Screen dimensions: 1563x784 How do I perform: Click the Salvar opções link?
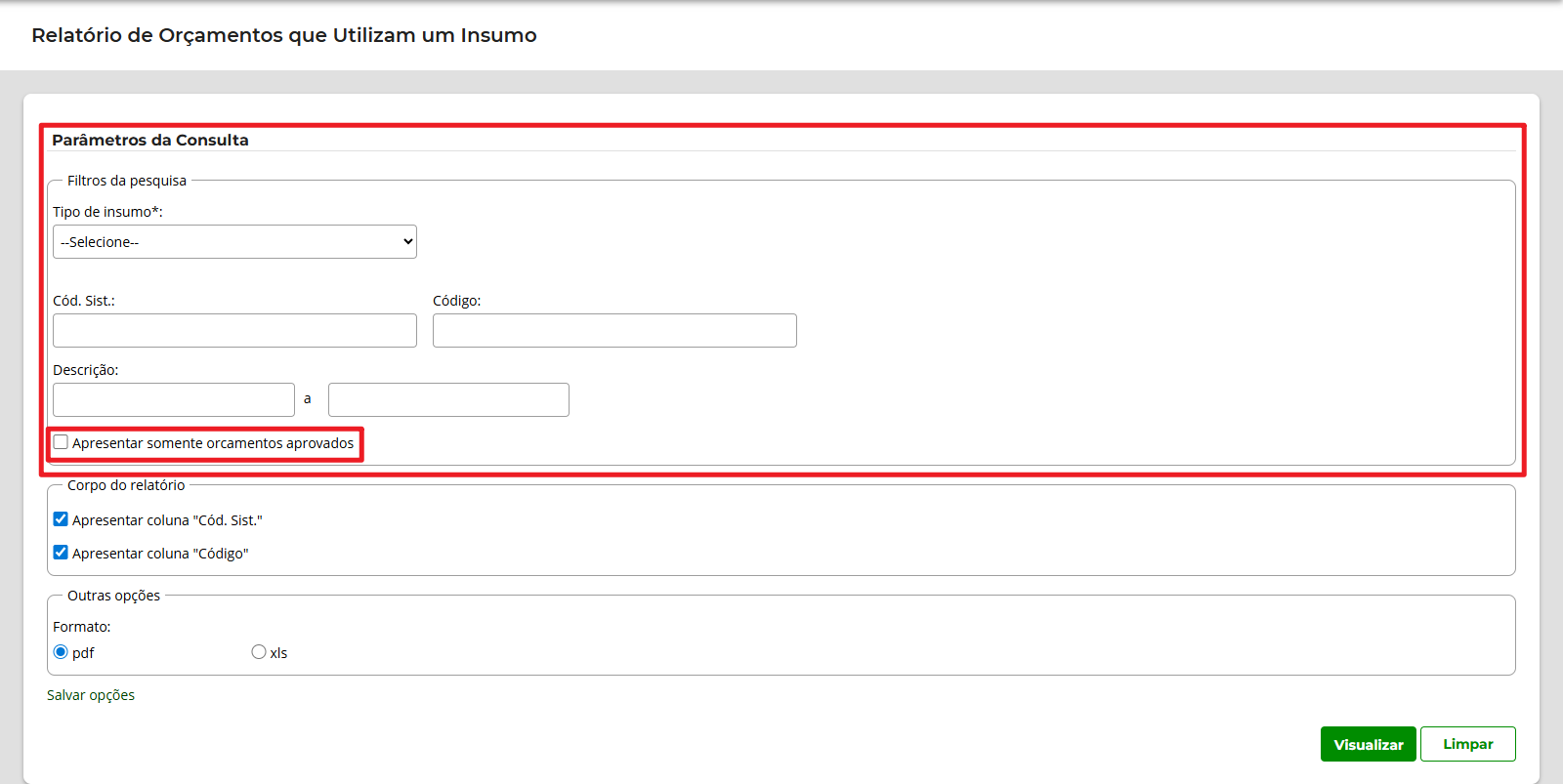pos(91,695)
